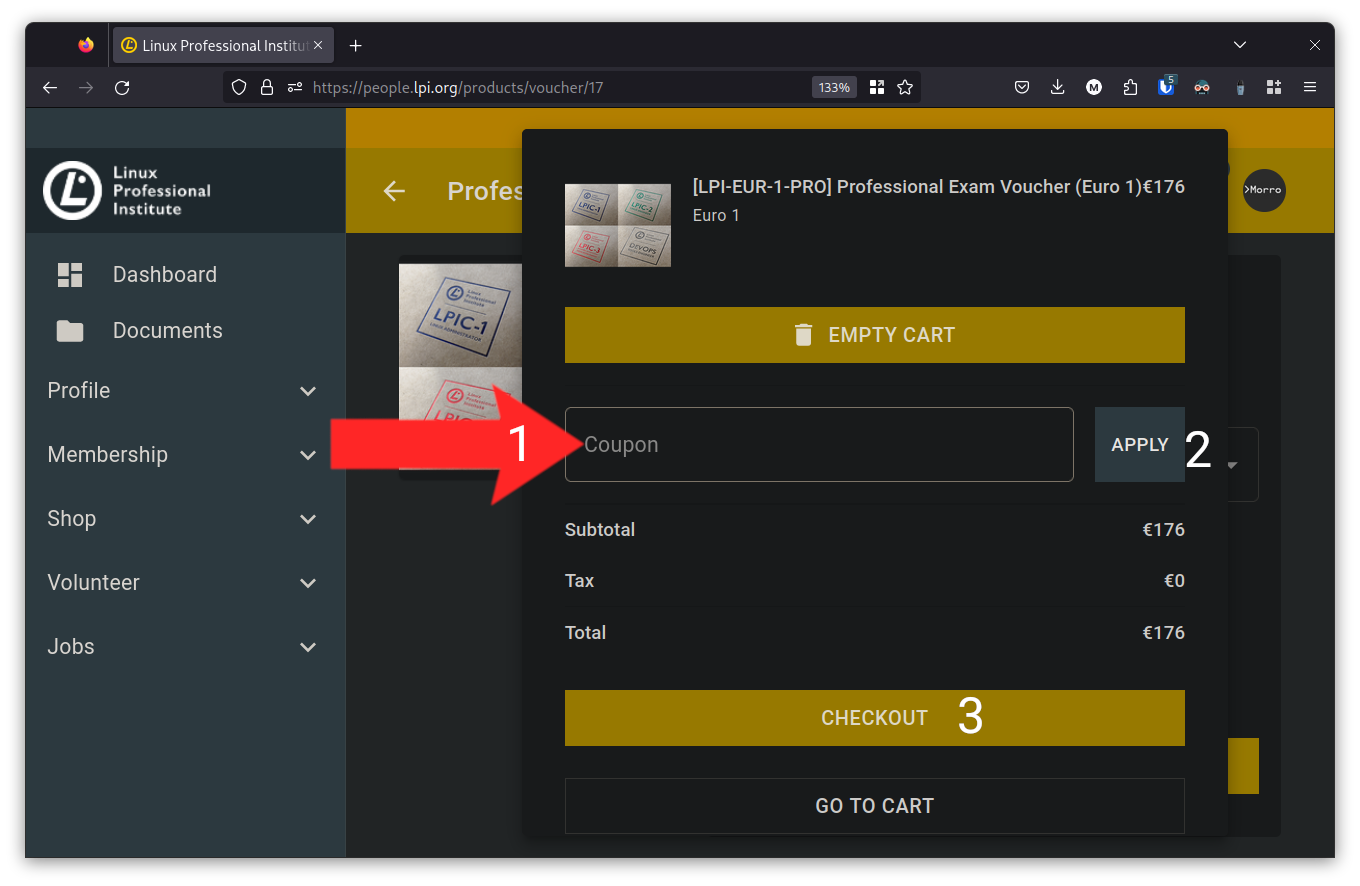This screenshot has width=1360, height=886.
Task: Click the Documents menu label
Action: click(x=168, y=331)
